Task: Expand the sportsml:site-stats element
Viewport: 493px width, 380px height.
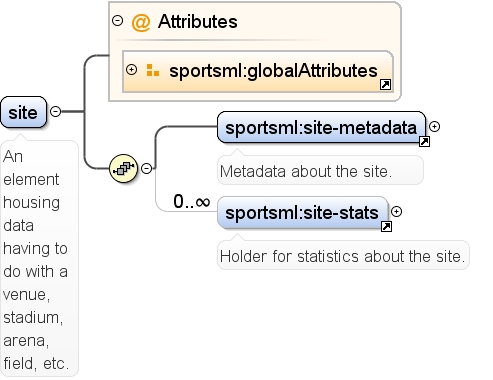Action: pyautogui.click(x=396, y=212)
